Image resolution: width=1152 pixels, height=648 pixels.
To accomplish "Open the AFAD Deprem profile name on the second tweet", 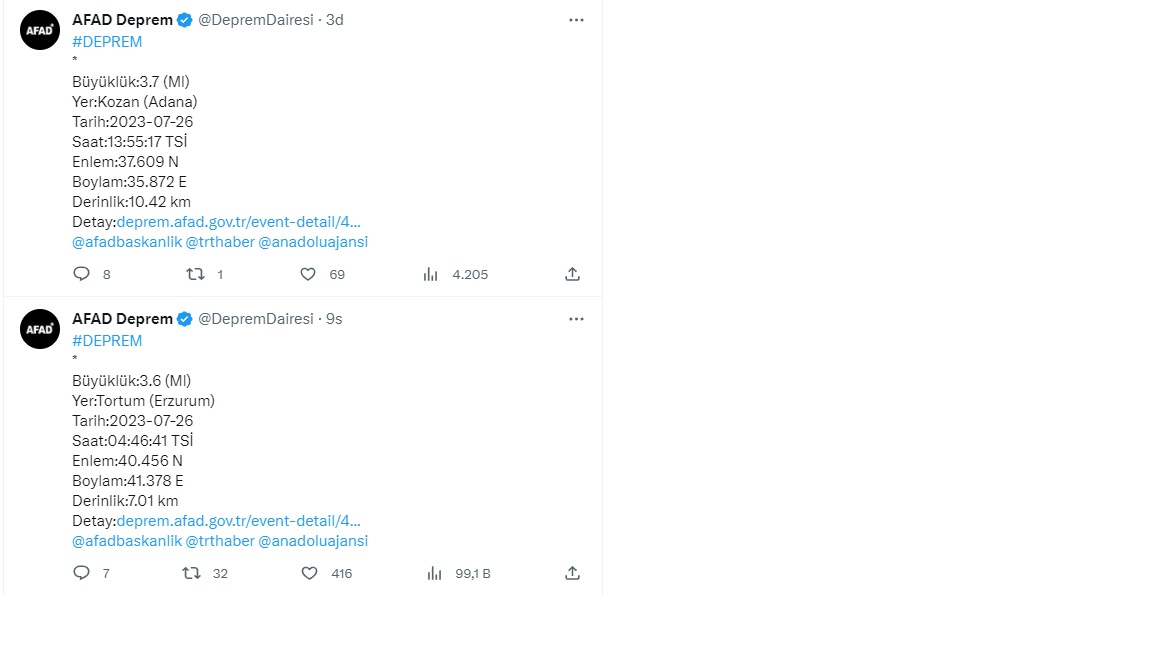I will tap(122, 319).
